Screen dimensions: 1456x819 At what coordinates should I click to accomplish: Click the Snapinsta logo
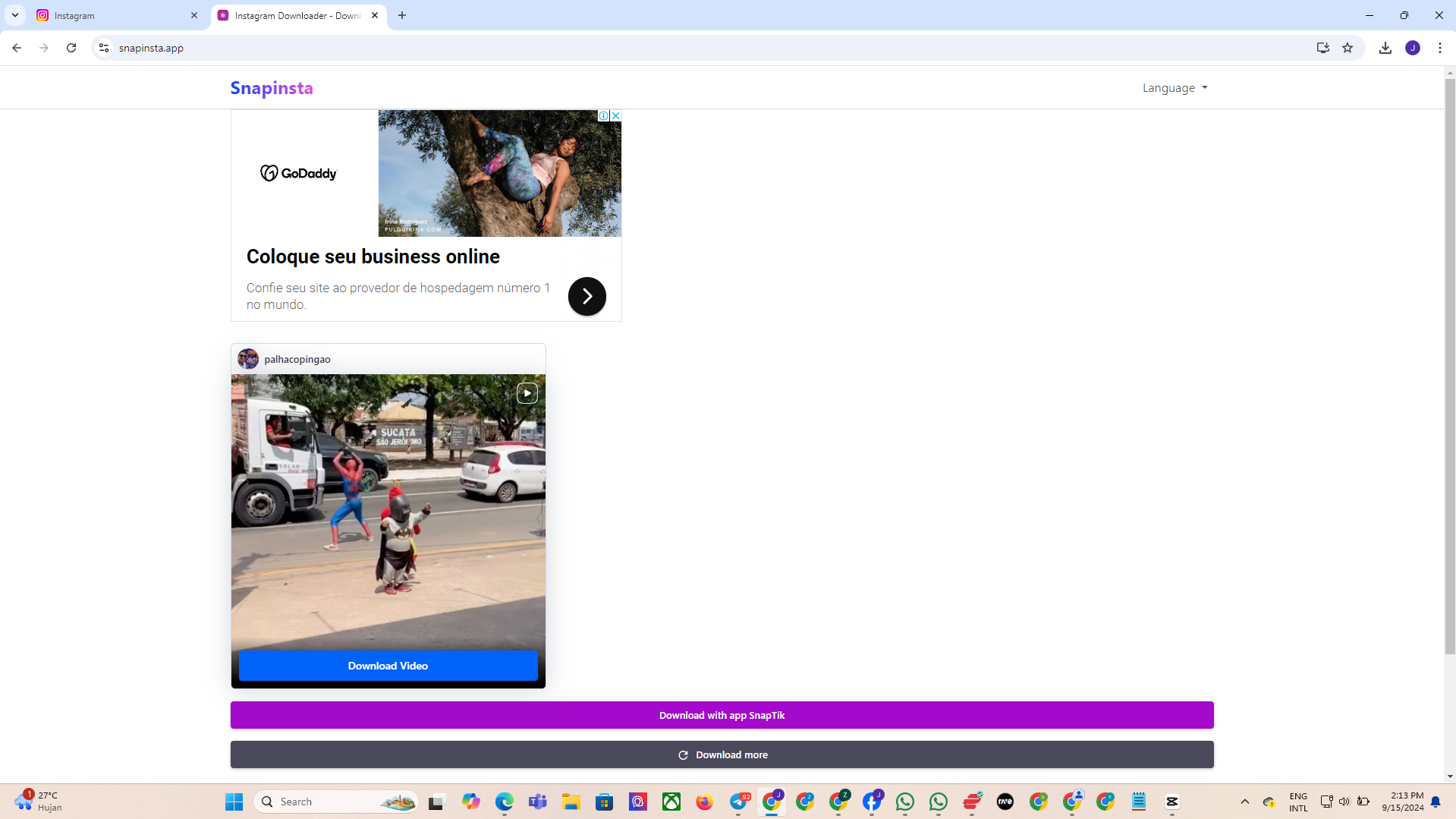click(x=272, y=88)
